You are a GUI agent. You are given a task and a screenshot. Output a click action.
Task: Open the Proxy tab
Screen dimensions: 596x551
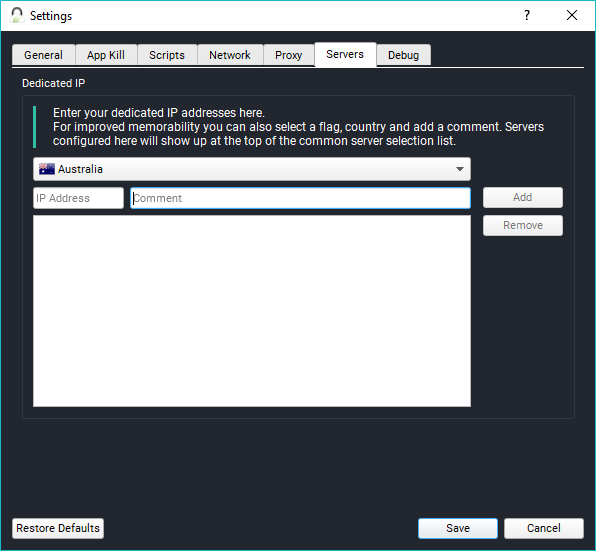pos(288,55)
